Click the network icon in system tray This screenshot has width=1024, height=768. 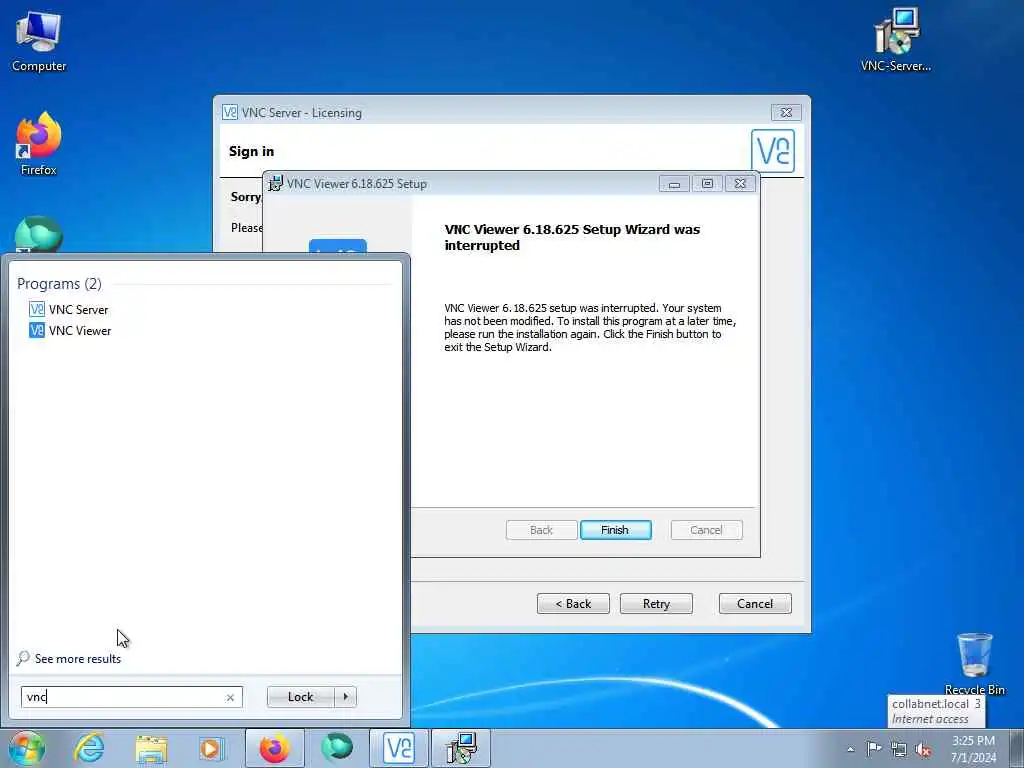click(899, 750)
